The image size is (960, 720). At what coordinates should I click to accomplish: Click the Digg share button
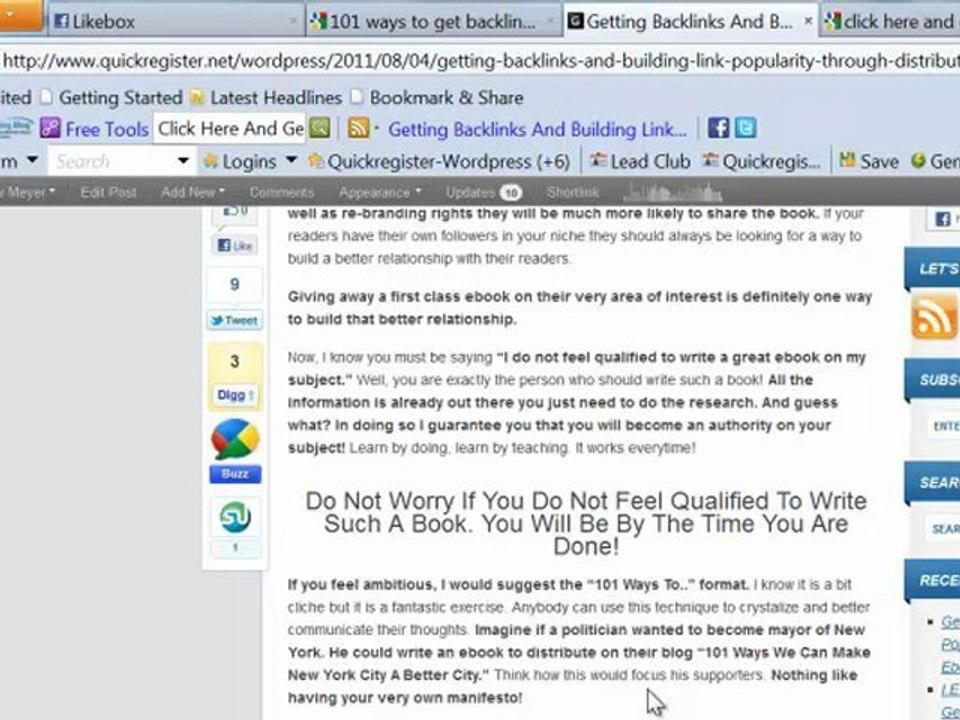pyautogui.click(x=235, y=395)
